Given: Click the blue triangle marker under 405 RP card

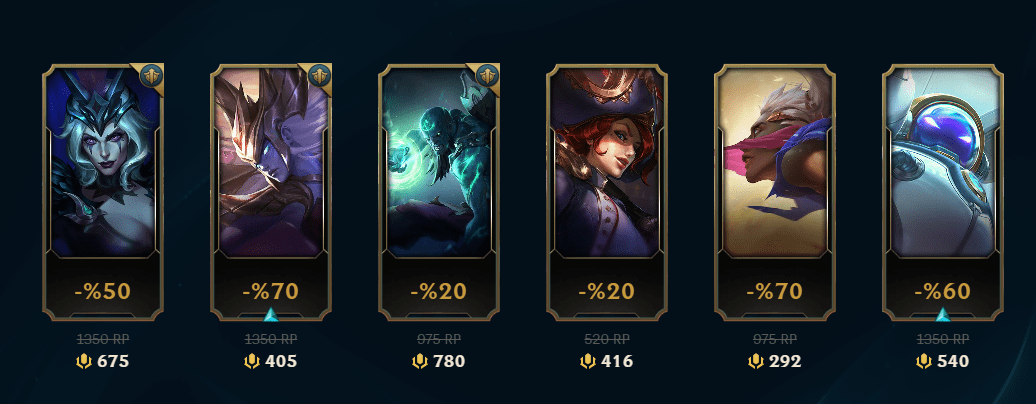Looking at the screenshot, I should pyautogui.click(x=271, y=315).
